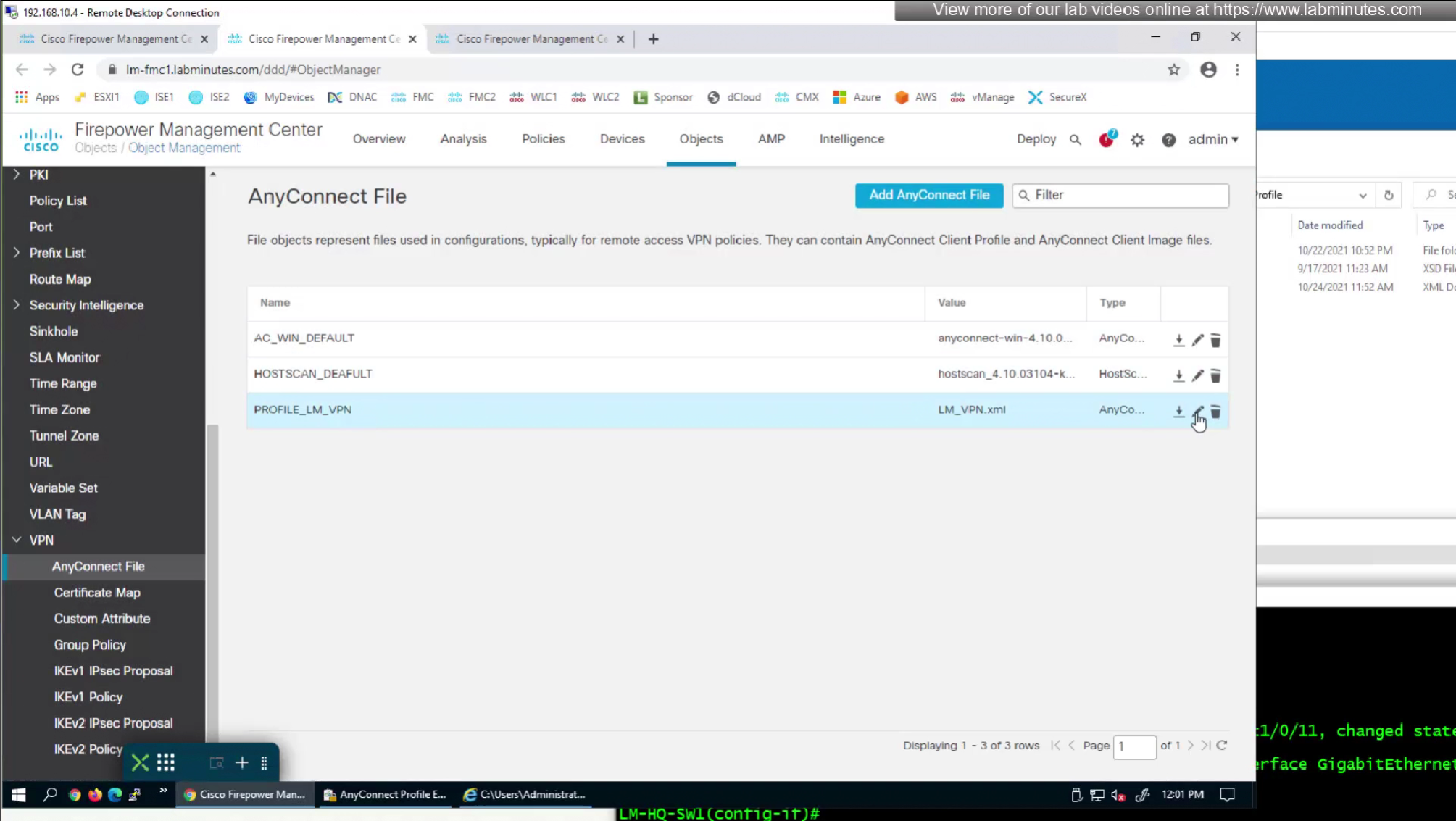Refresh the table using the refresh icon
This screenshot has width=1456, height=821.
coord(1221,745)
